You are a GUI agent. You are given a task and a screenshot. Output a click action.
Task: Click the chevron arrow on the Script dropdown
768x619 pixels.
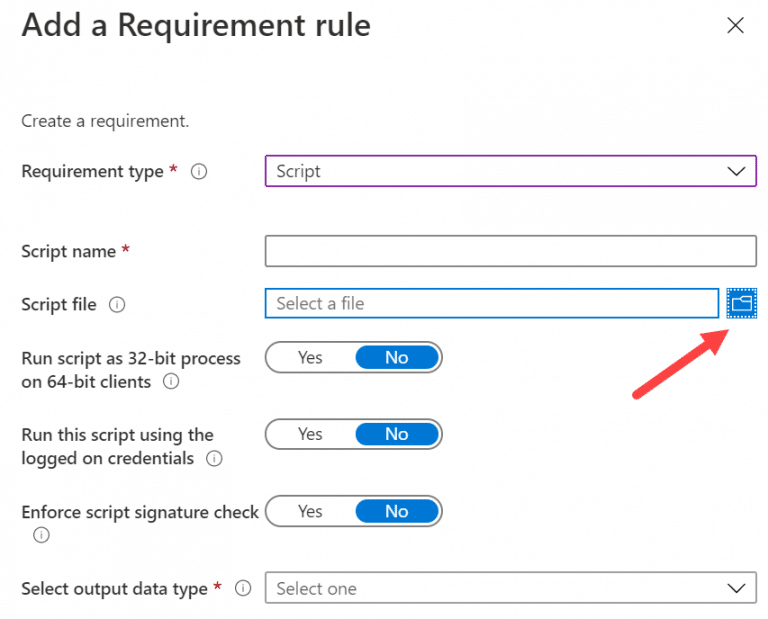tap(737, 171)
